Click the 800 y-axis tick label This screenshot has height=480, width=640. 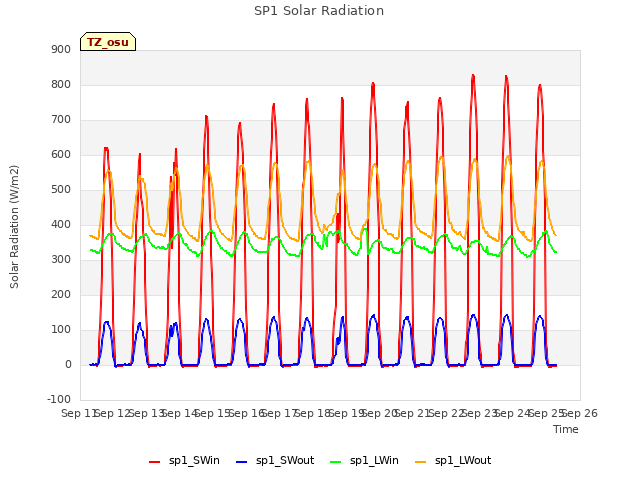point(61,84)
